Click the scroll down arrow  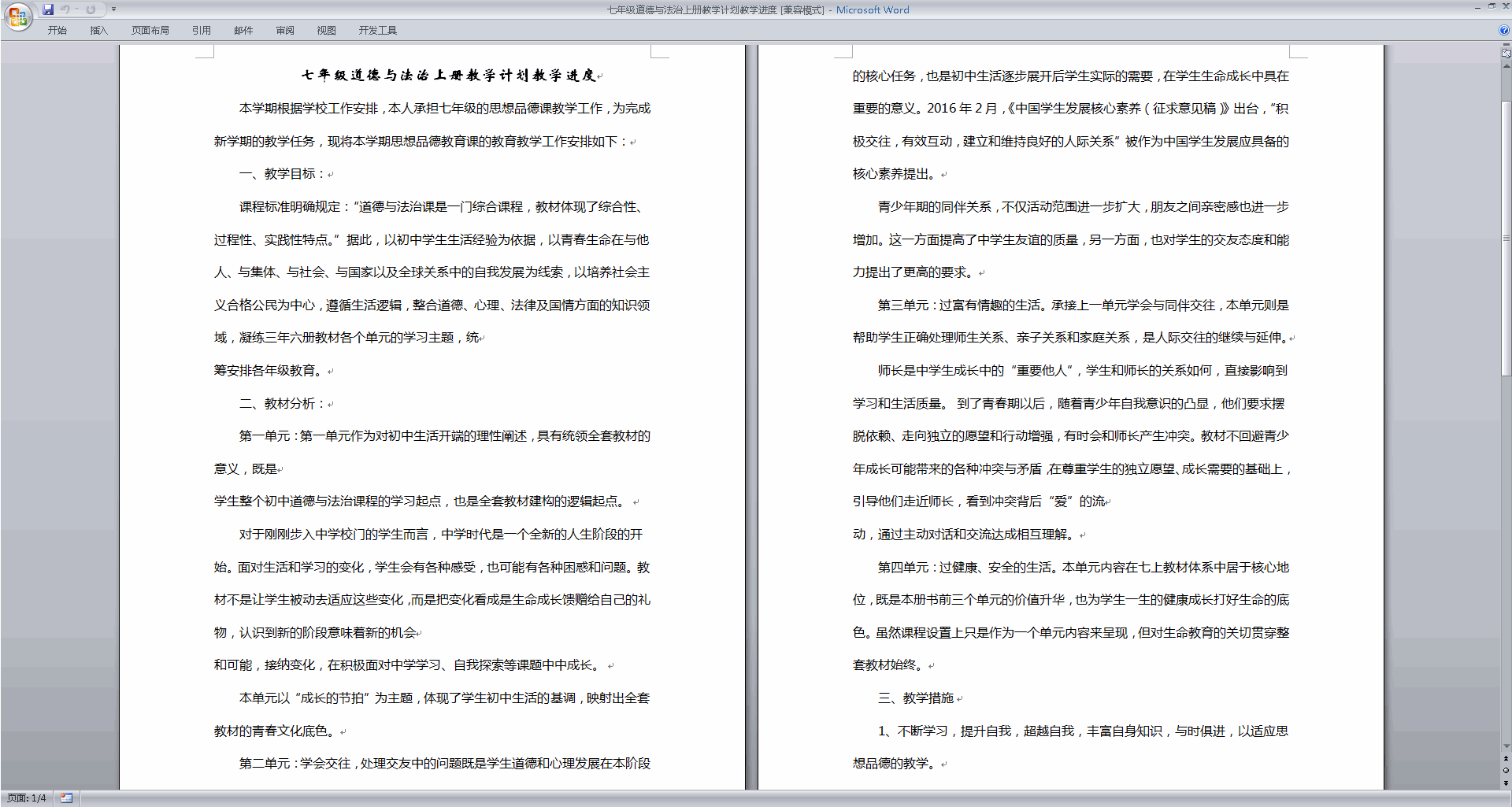[1506, 746]
